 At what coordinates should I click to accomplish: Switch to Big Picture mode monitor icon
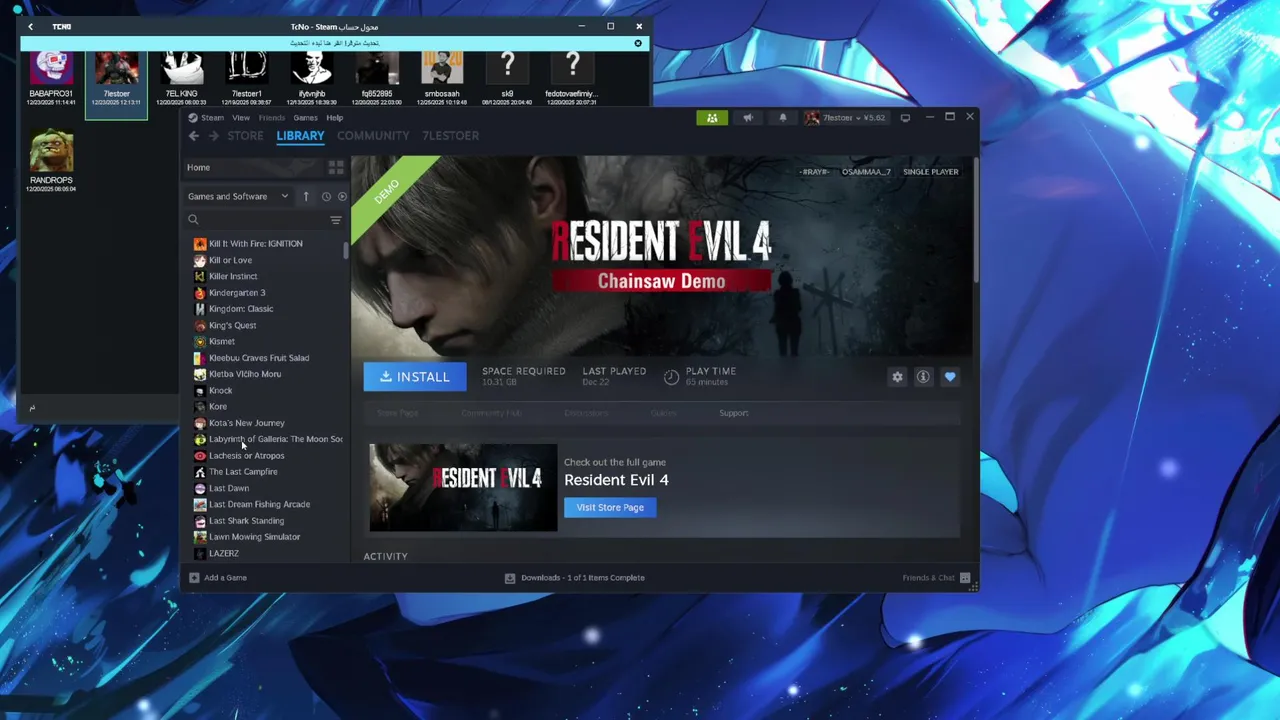coord(905,118)
